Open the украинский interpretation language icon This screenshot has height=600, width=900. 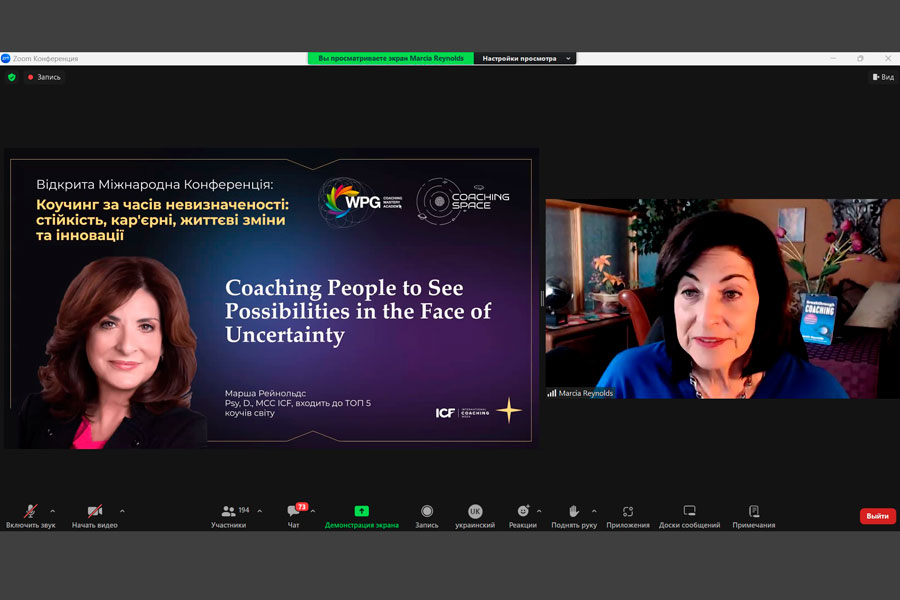tap(475, 511)
